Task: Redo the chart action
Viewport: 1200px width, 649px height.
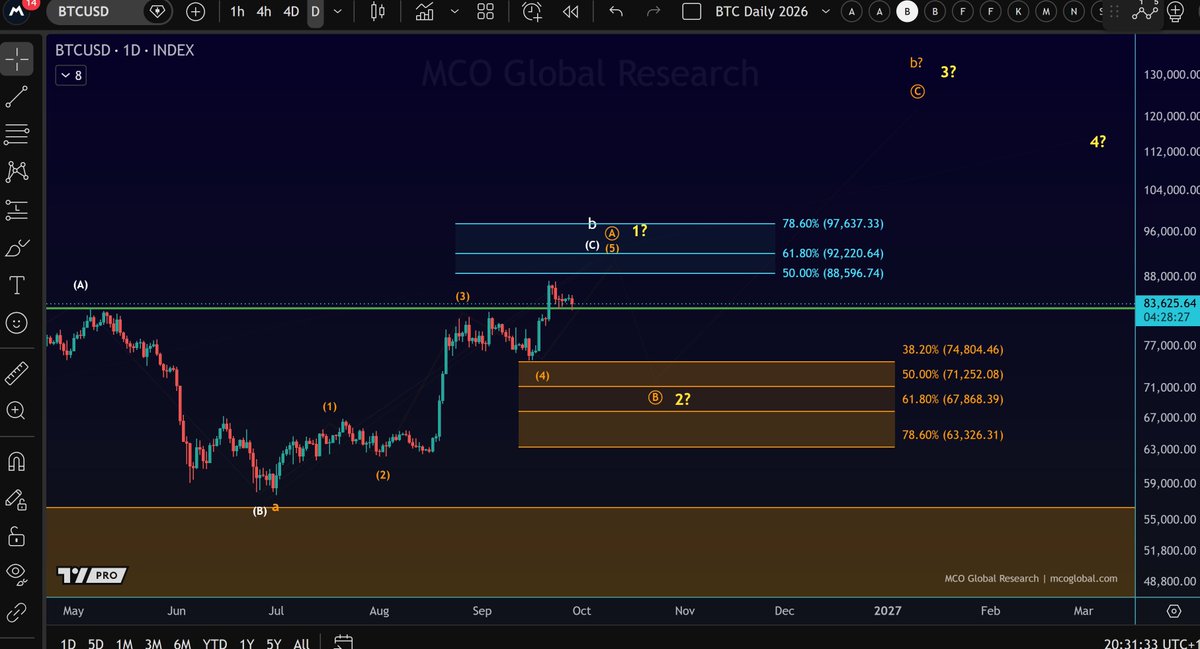Action: pyautogui.click(x=654, y=12)
